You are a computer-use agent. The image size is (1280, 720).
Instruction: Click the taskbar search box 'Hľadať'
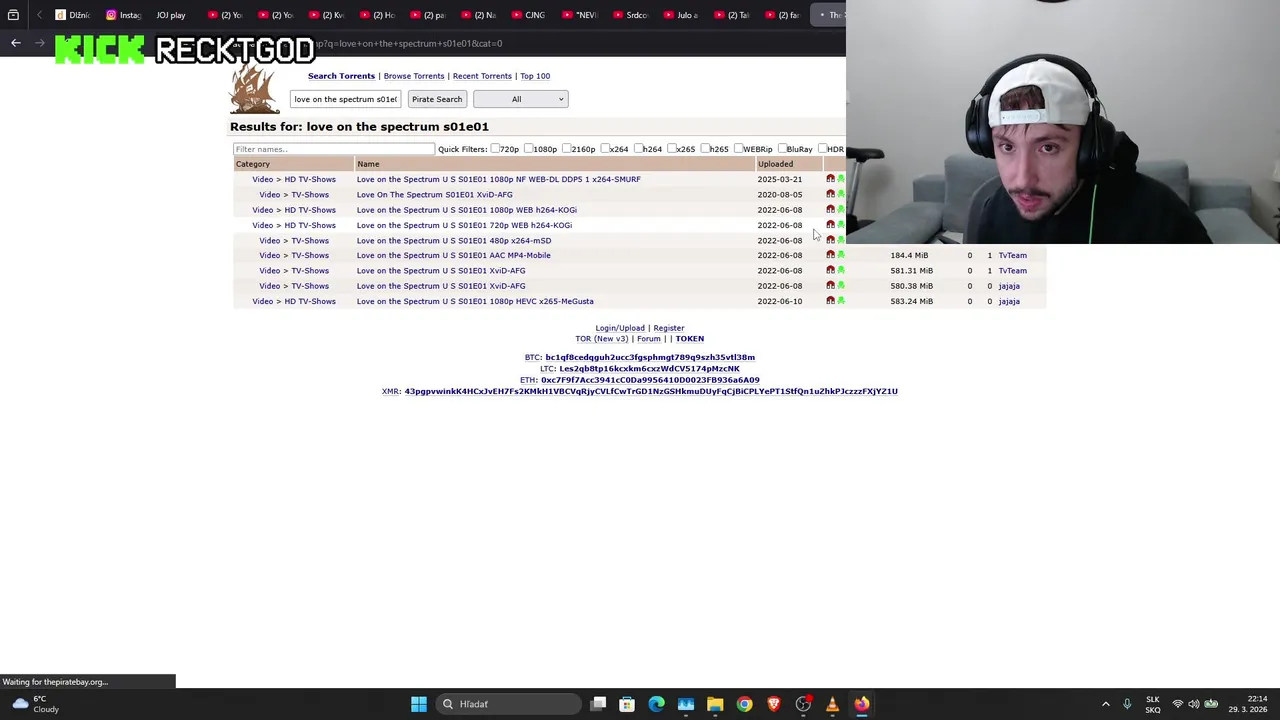tap(510, 704)
